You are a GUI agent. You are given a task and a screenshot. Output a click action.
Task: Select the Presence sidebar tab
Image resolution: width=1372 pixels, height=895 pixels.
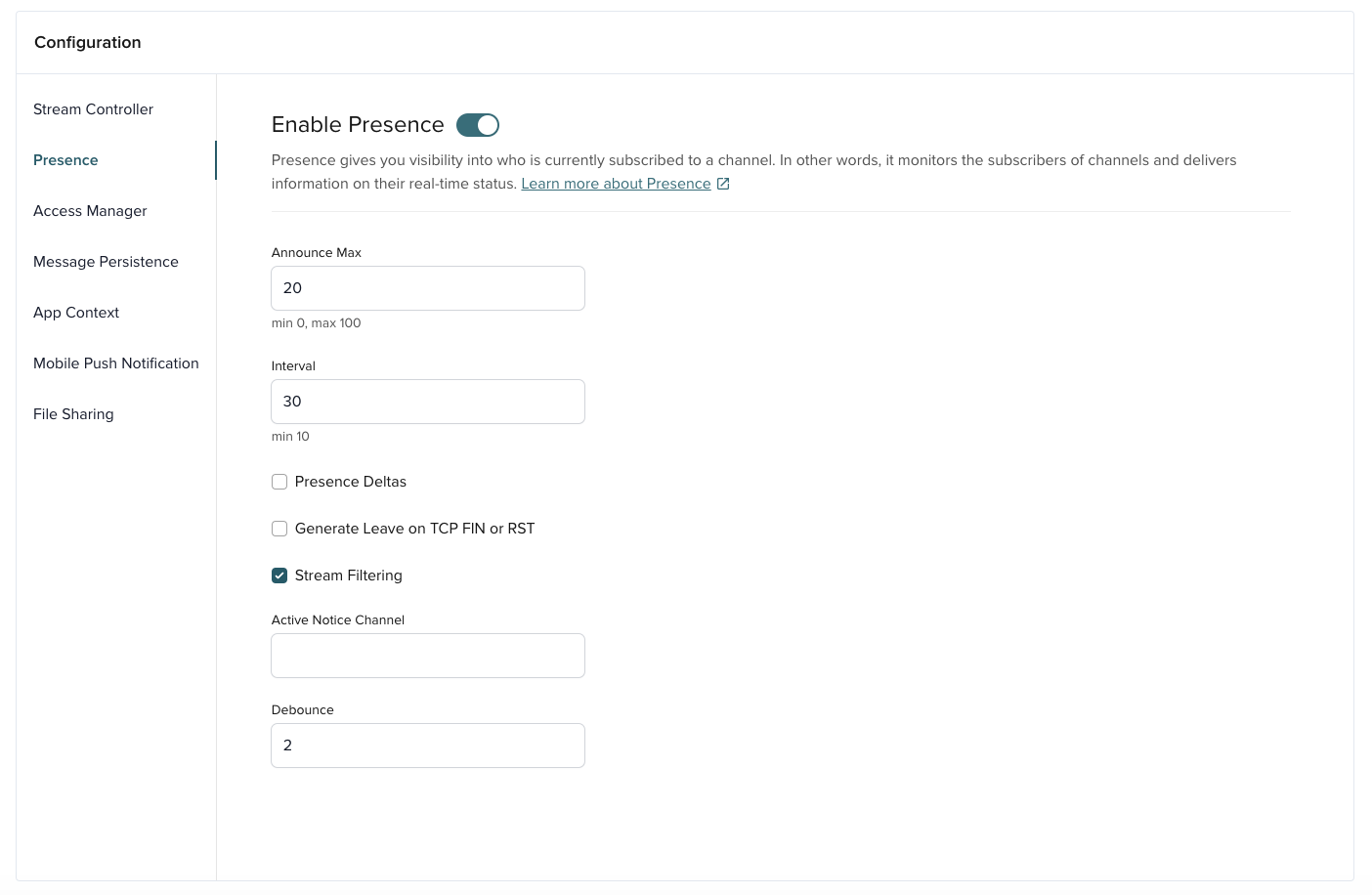point(65,160)
